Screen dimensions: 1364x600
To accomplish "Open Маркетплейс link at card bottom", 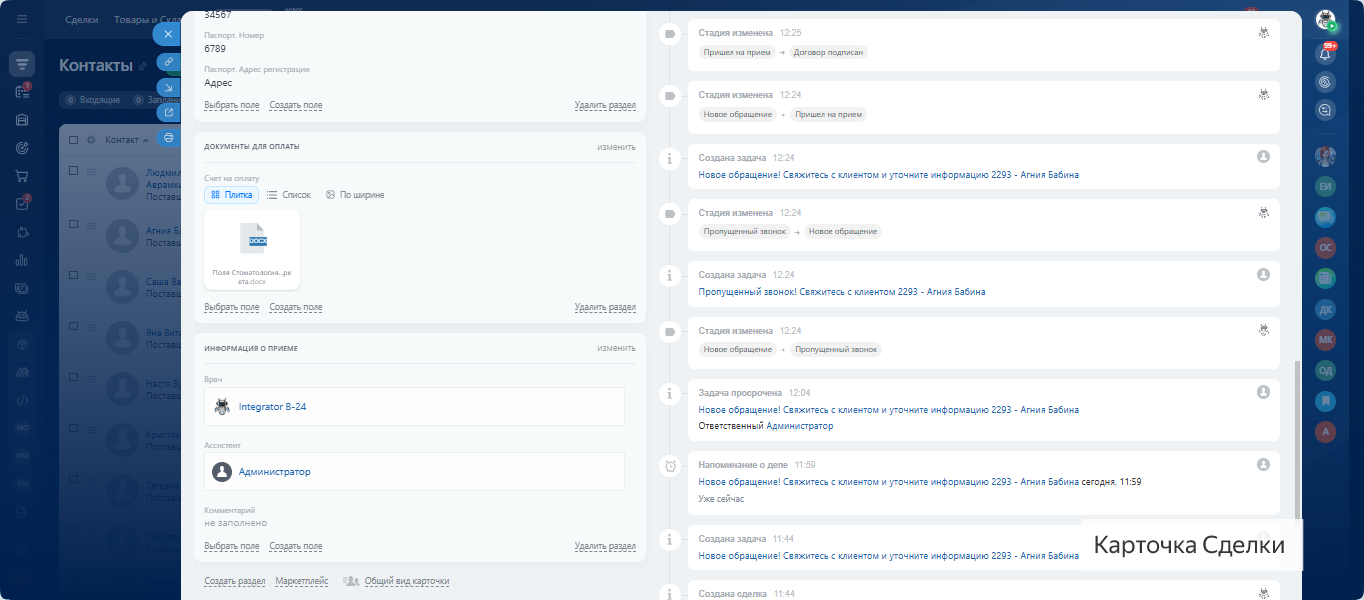I will click(x=301, y=581).
